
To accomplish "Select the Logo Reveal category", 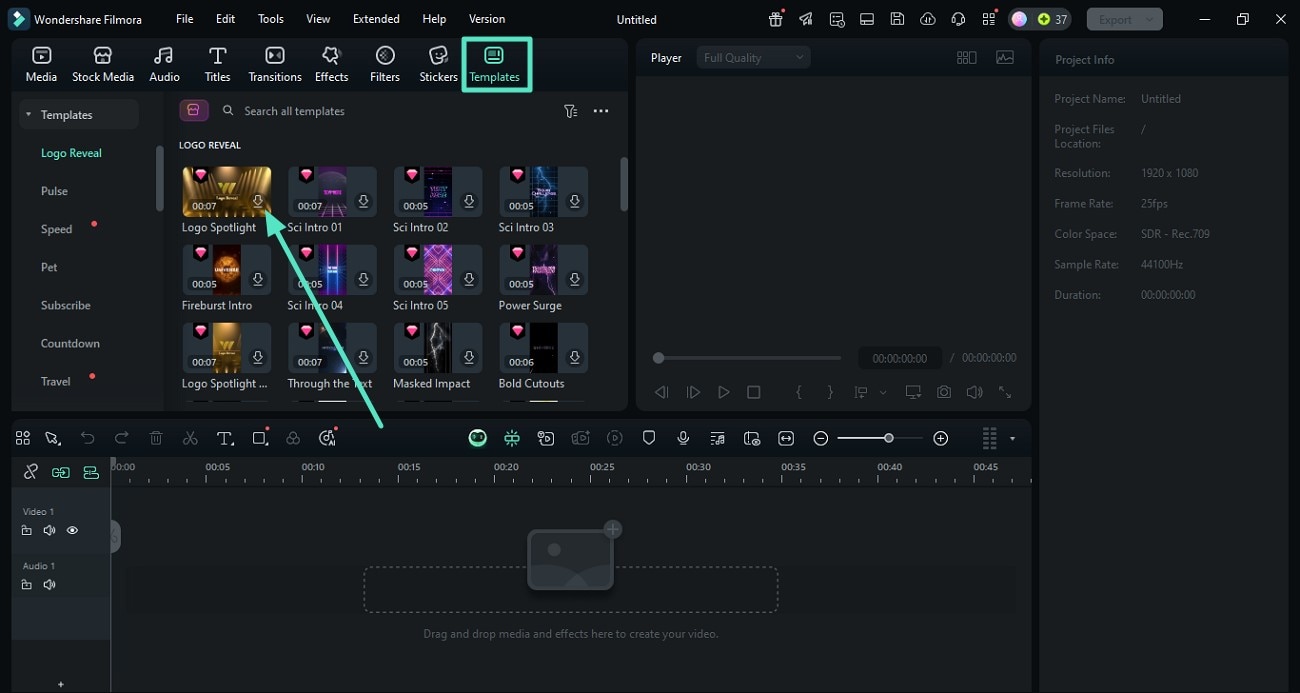I will click(71, 153).
